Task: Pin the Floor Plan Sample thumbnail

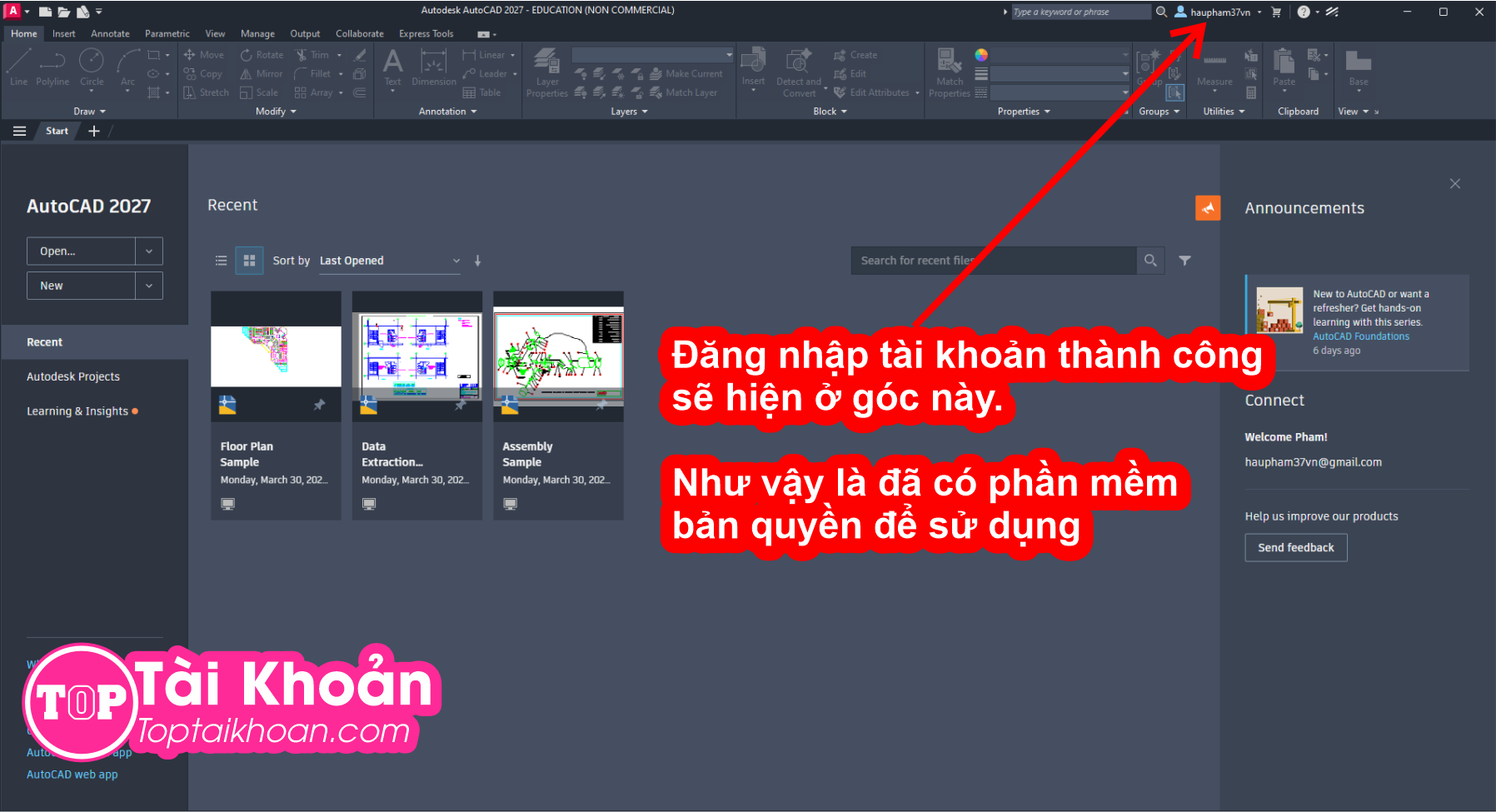Action: [319, 405]
